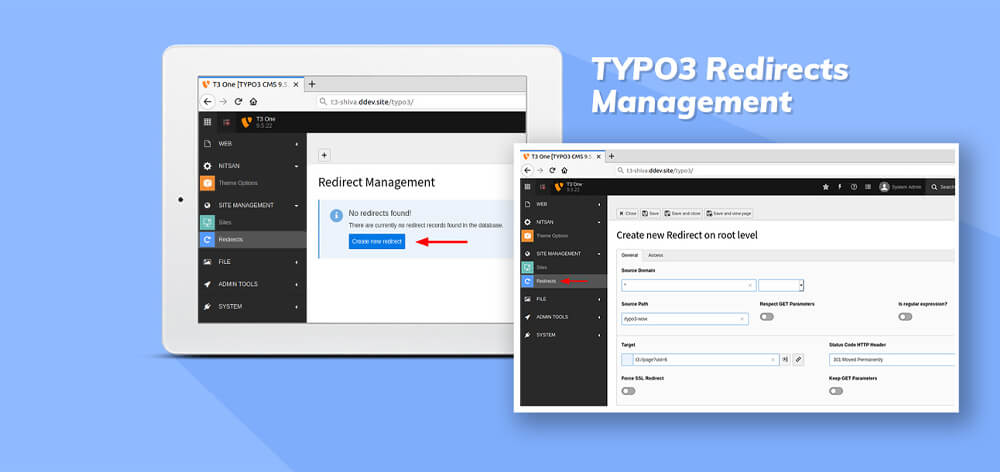
Task: Expand WEB group arrow in right window
Action: tap(599, 204)
